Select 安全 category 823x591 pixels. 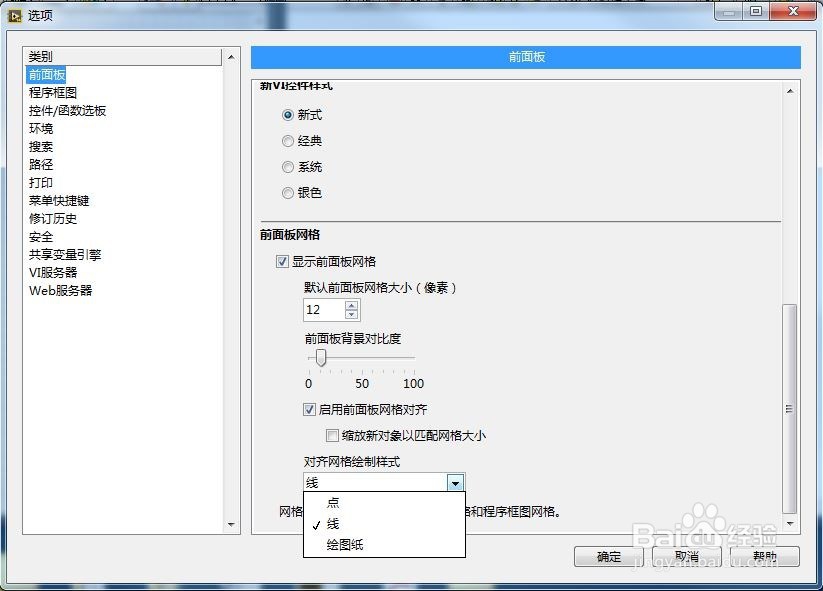[x=41, y=236]
